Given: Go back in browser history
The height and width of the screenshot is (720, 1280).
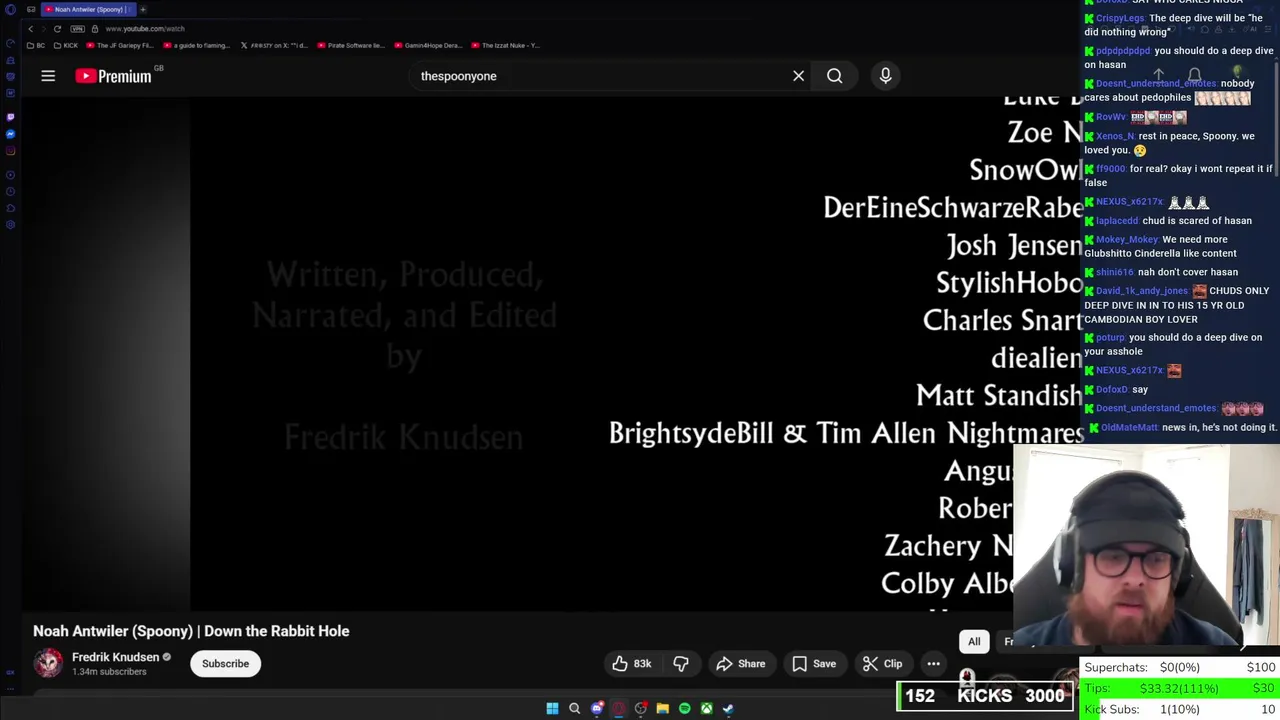Looking at the screenshot, I should [x=30, y=29].
